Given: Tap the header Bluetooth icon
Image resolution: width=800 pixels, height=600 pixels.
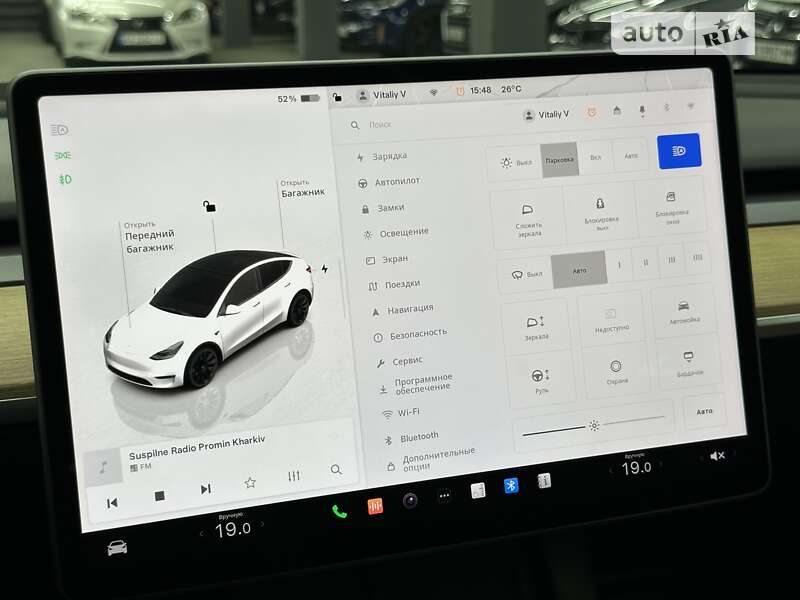Looking at the screenshot, I should coord(666,108).
